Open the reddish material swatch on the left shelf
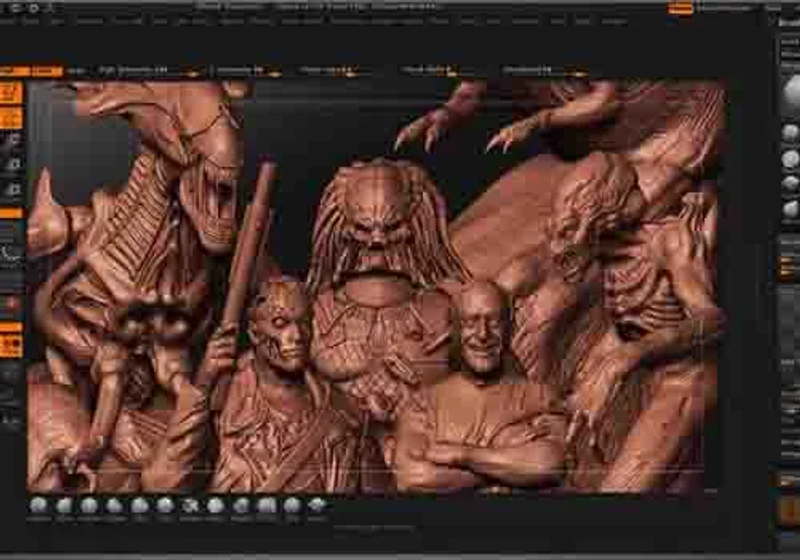This screenshot has height=560, width=800. [10, 304]
